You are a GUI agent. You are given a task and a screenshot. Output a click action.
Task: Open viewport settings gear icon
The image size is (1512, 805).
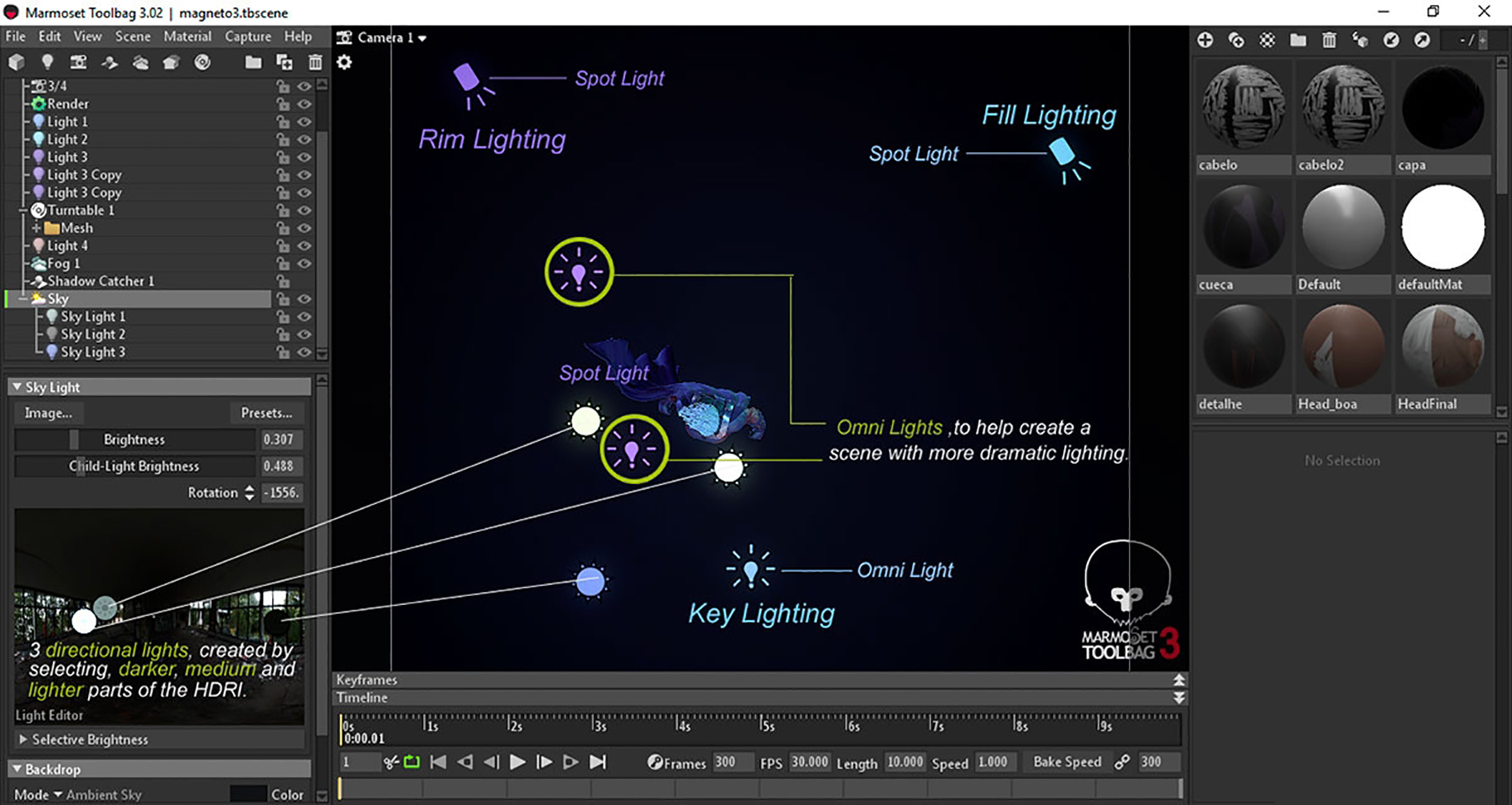coord(344,62)
